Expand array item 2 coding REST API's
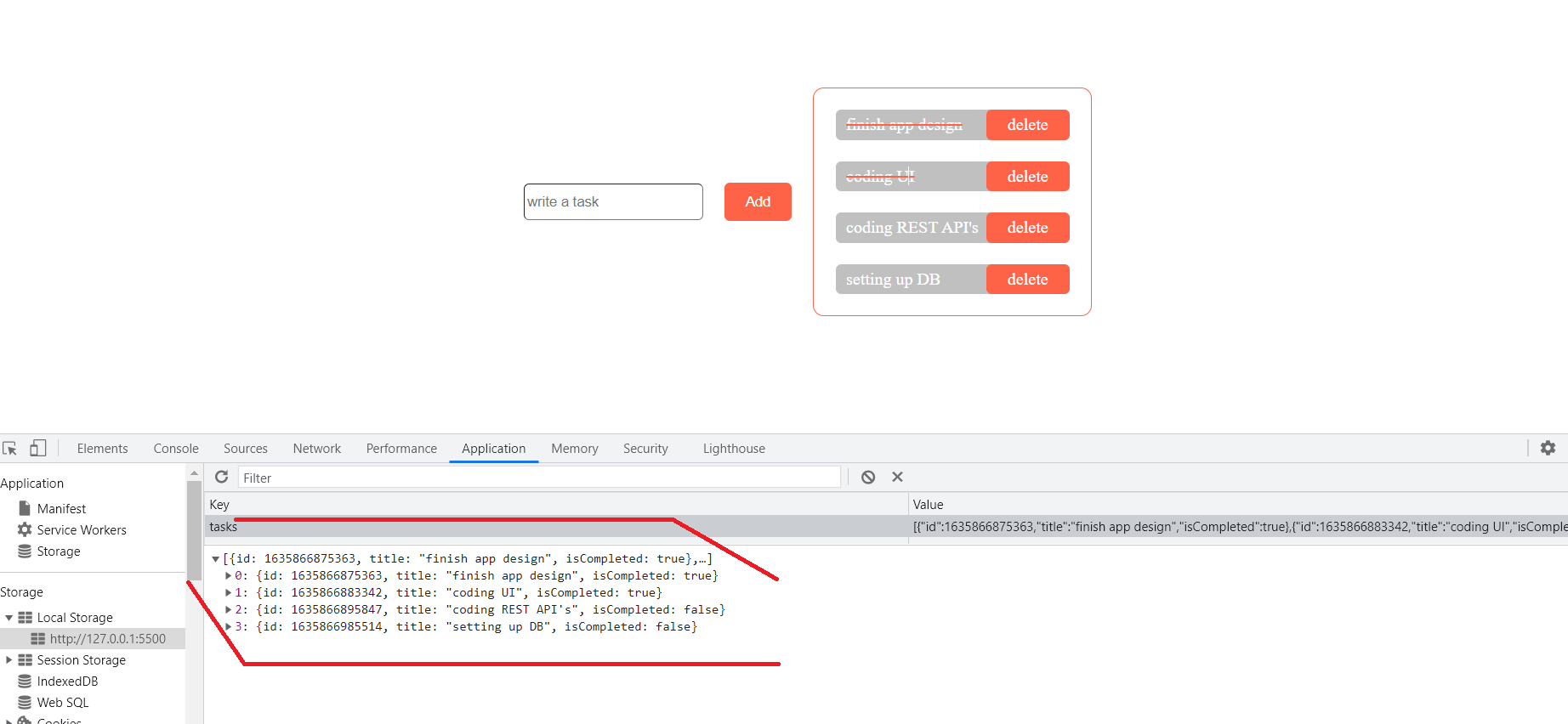Image resolution: width=1568 pixels, height=724 pixels. click(x=228, y=609)
